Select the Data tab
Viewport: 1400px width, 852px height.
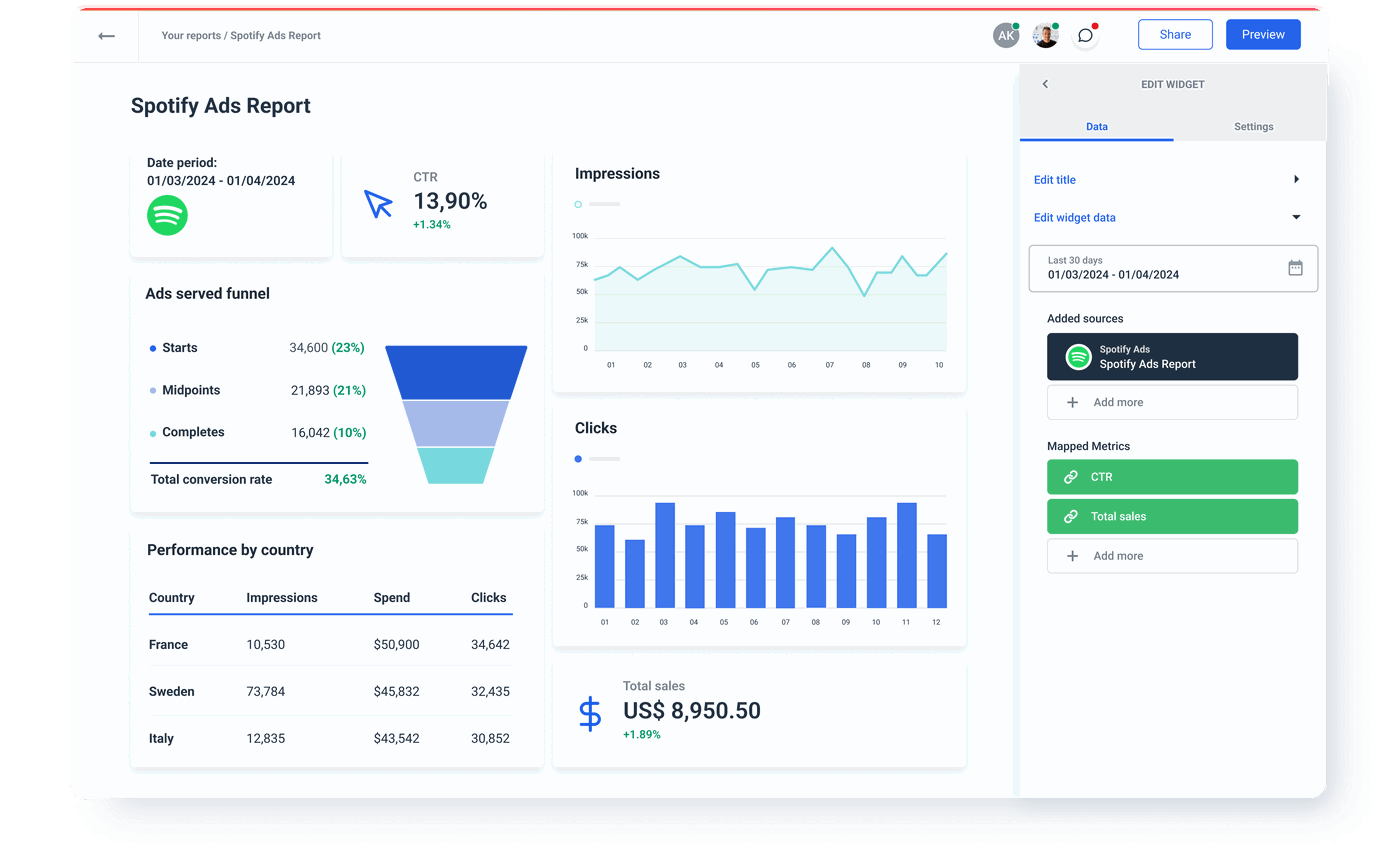1097,126
